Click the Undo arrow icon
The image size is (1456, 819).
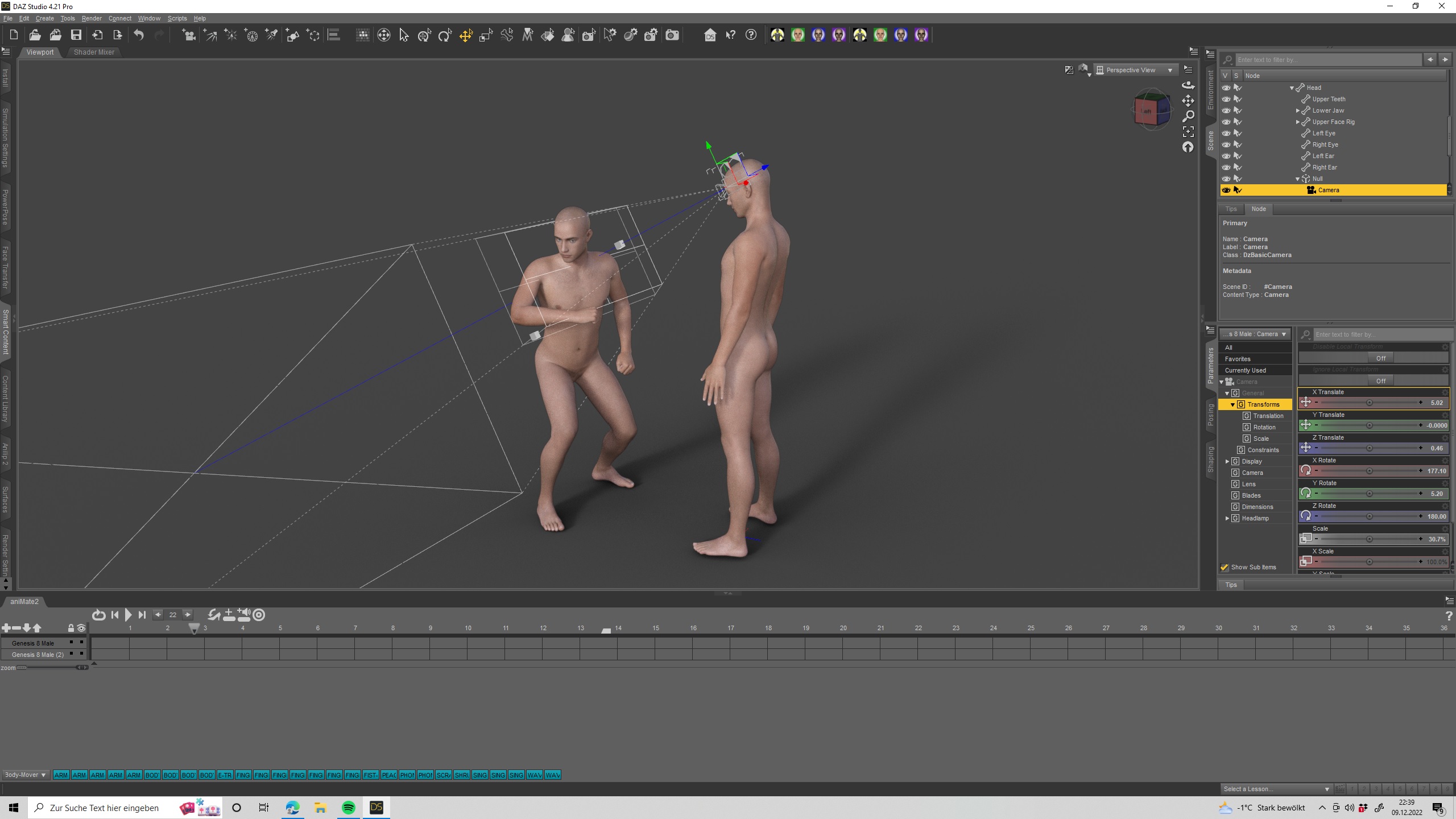(x=139, y=35)
